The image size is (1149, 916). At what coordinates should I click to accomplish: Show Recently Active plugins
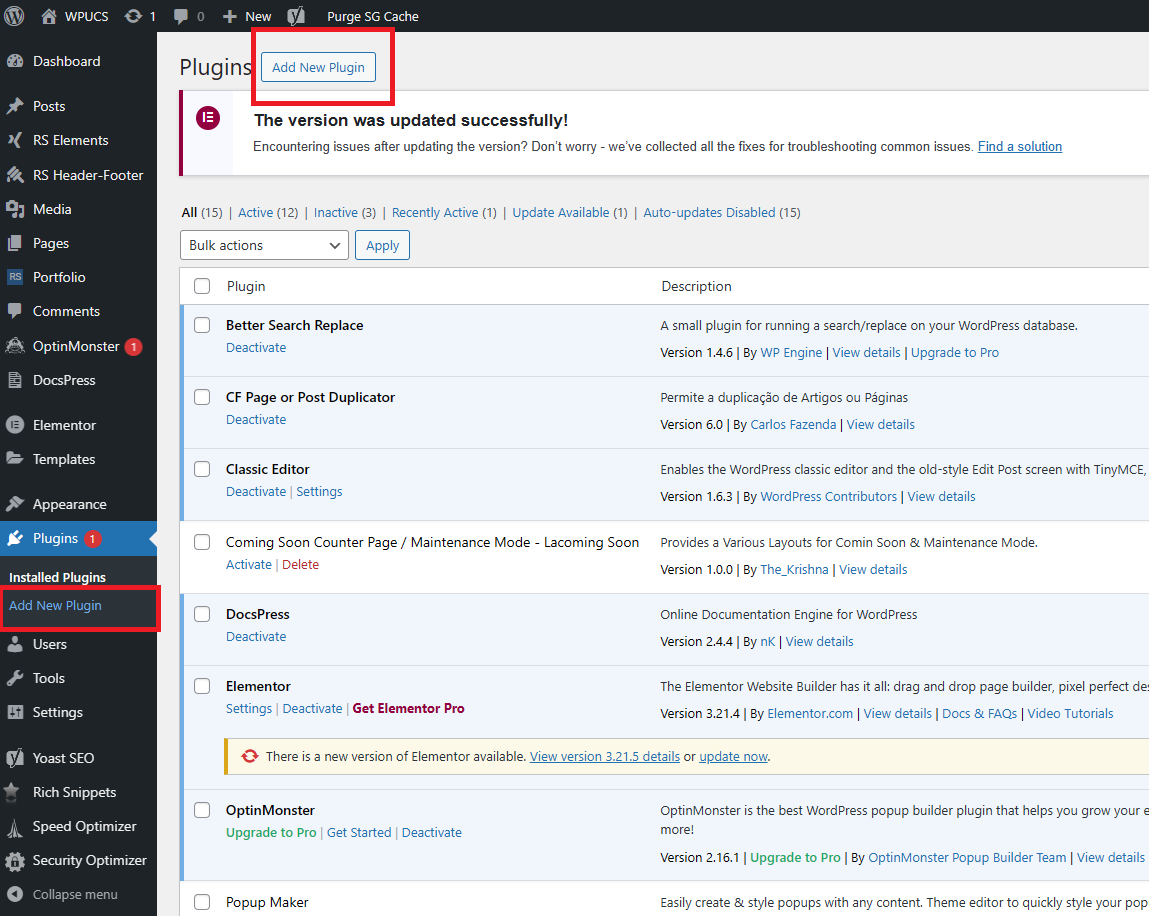coord(444,213)
